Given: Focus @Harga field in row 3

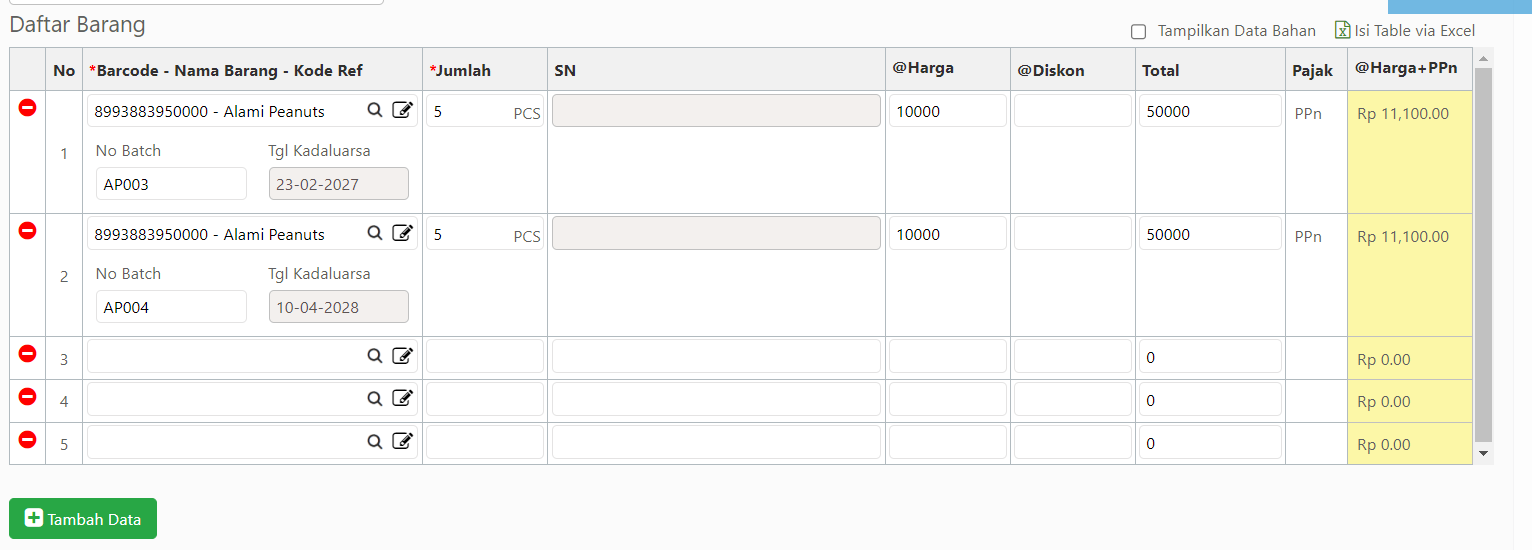Looking at the screenshot, I should pyautogui.click(x=948, y=357).
